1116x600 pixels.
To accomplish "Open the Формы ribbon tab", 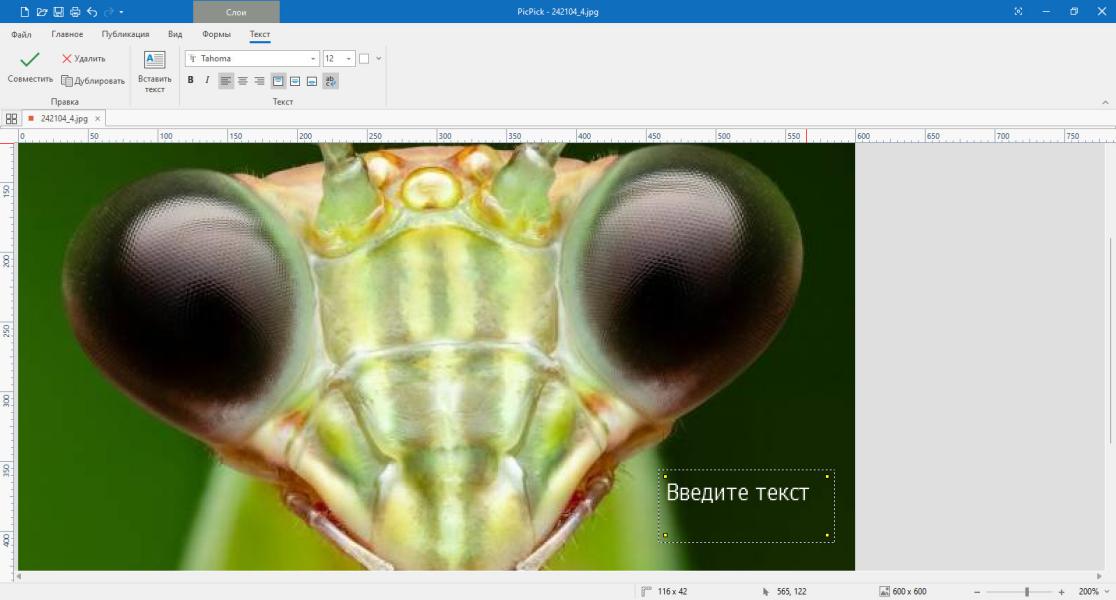I will (216, 34).
